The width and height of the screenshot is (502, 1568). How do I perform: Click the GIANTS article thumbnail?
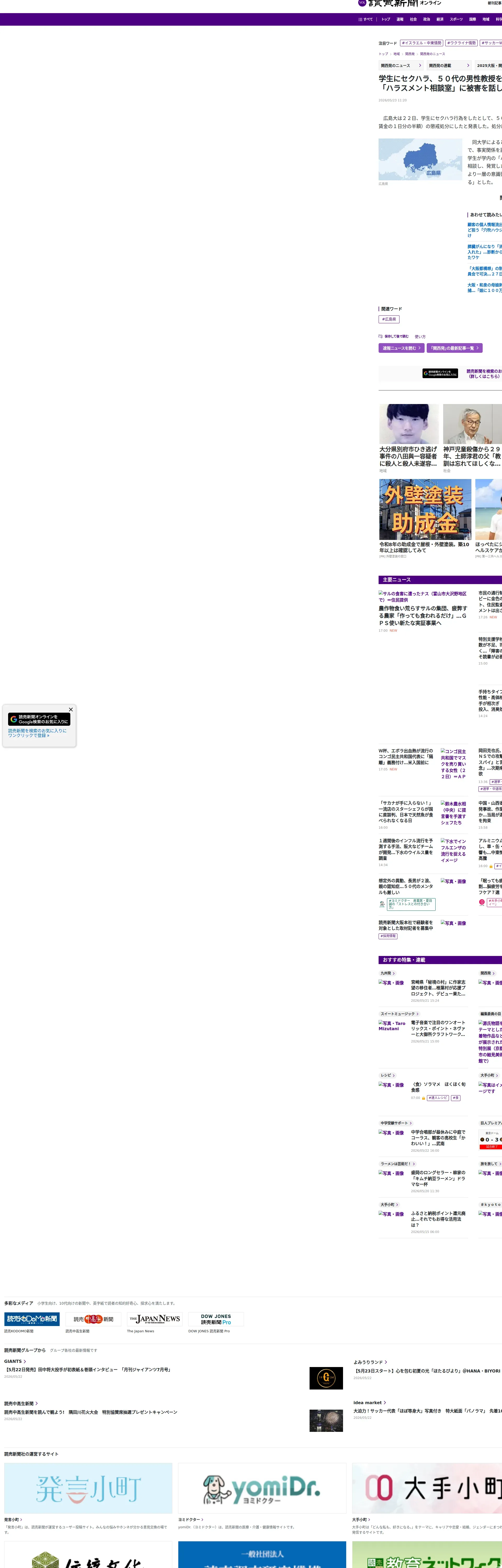coord(326,1377)
